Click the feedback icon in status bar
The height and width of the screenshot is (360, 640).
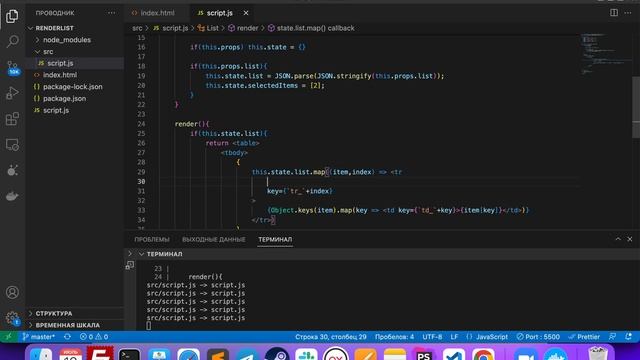click(612, 337)
